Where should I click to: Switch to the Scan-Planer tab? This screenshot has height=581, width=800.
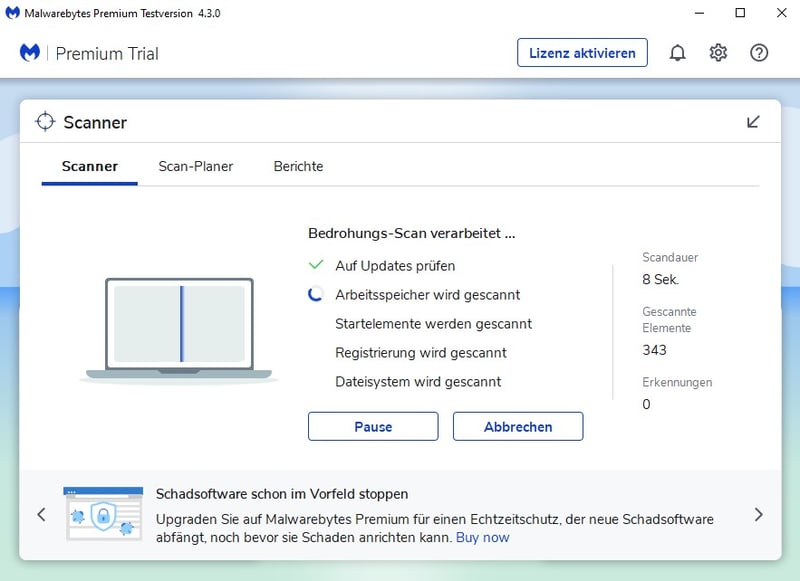[195, 167]
